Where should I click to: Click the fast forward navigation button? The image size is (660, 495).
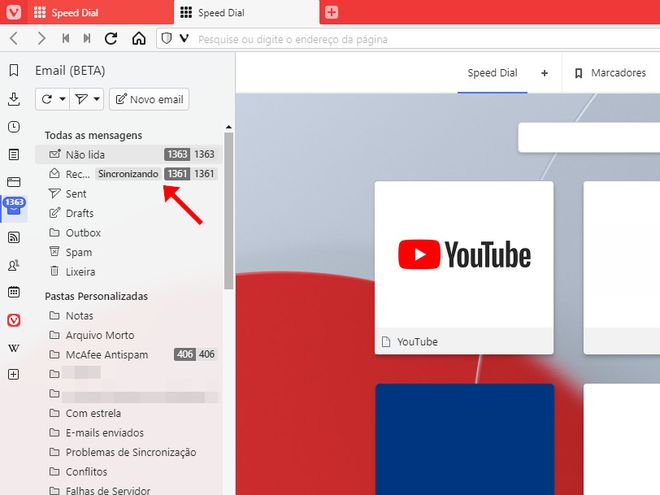pos(87,39)
